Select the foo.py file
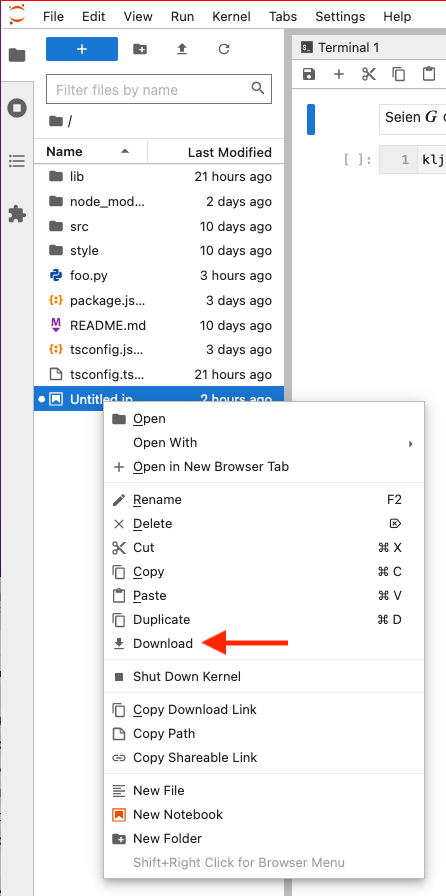The image size is (446, 896). [x=159, y=276]
